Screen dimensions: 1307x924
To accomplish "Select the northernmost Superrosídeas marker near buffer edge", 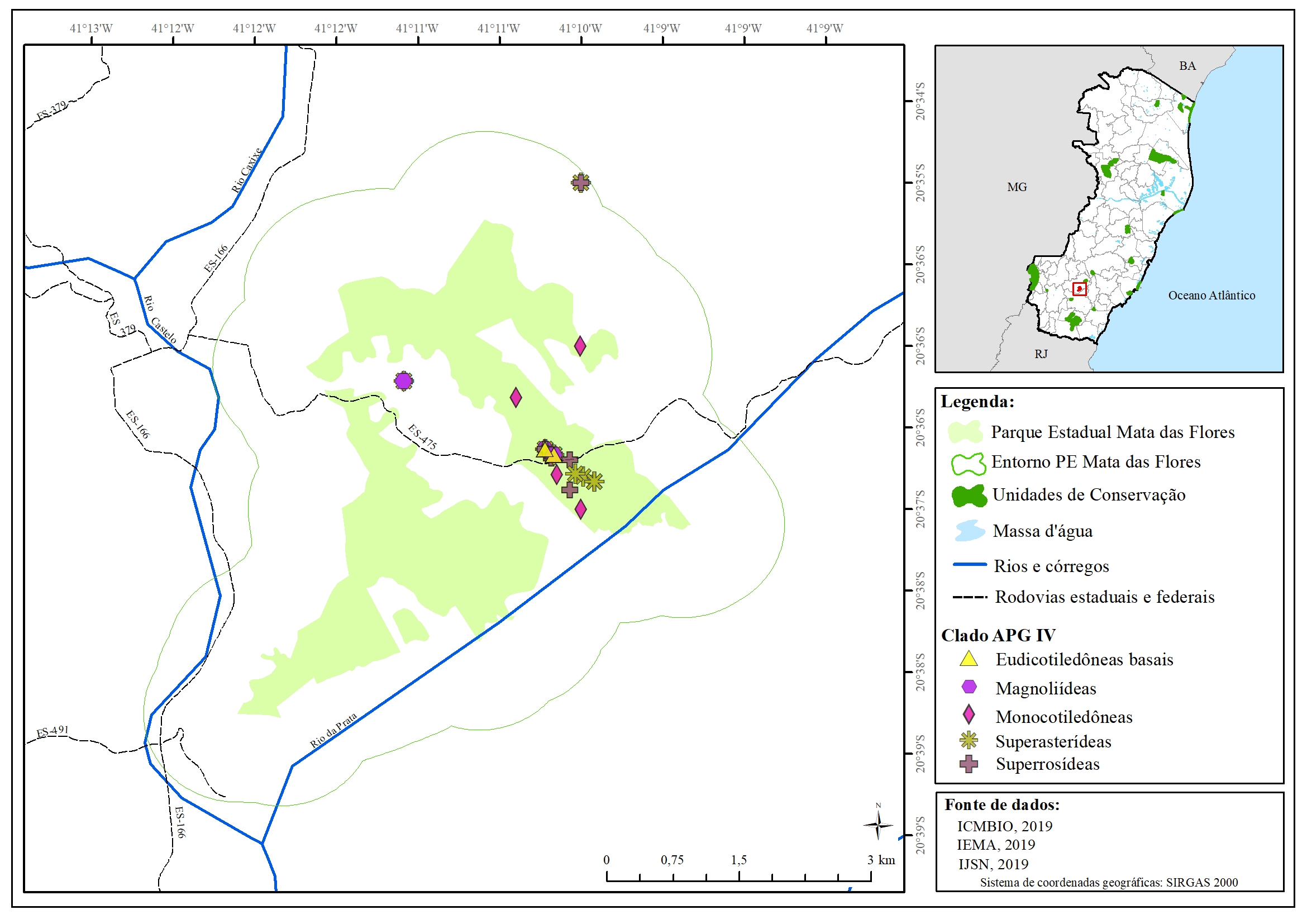I will (x=581, y=183).
